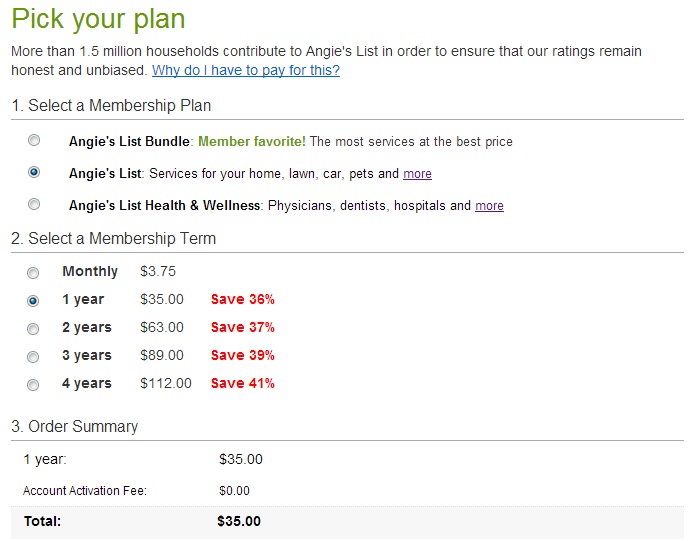Image resolution: width=696 pixels, height=541 pixels.
Task: Choose the 2 years term radio button
Action: (34, 328)
